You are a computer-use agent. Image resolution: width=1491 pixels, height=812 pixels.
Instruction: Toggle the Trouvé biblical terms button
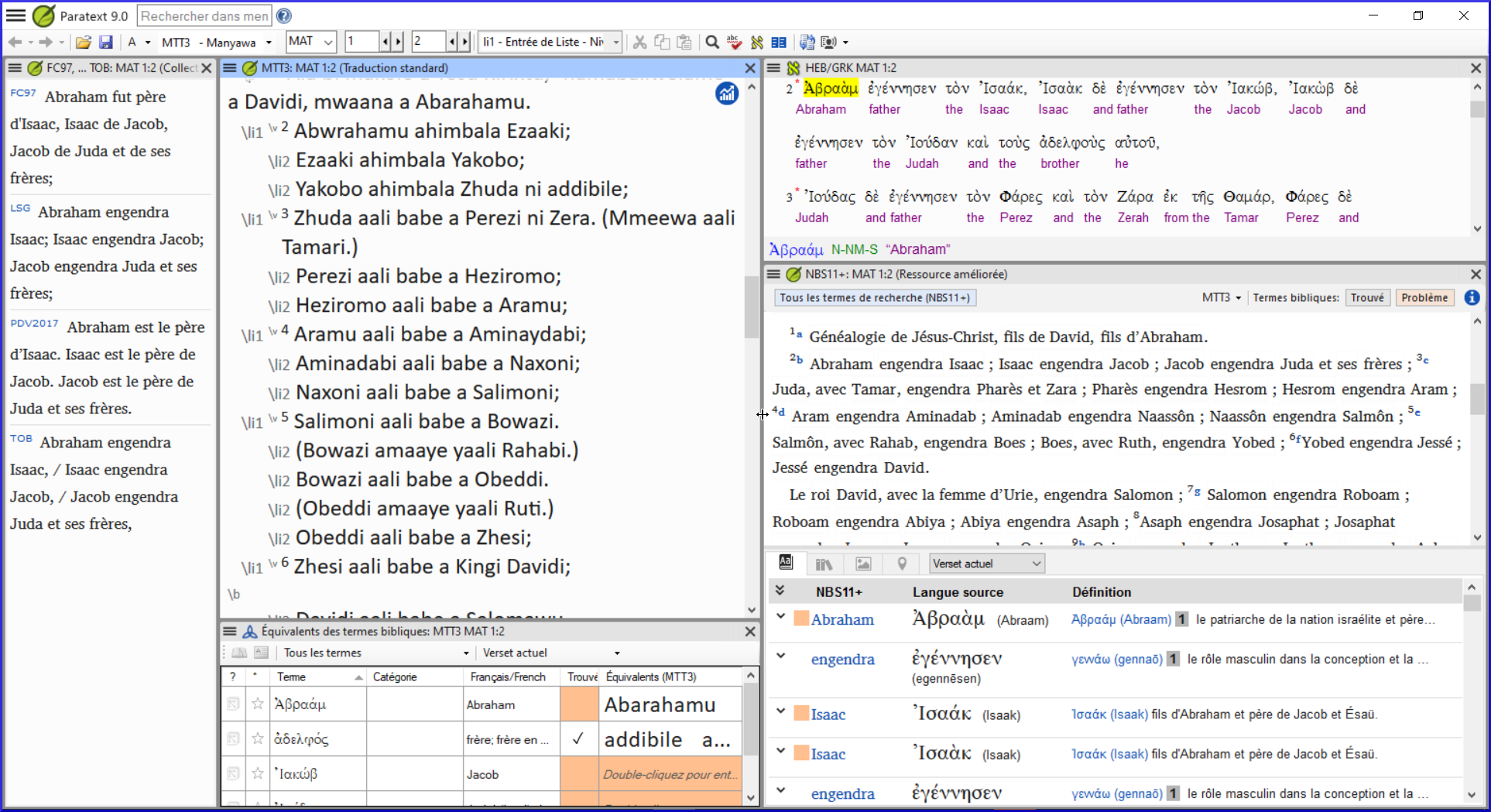coord(1367,298)
